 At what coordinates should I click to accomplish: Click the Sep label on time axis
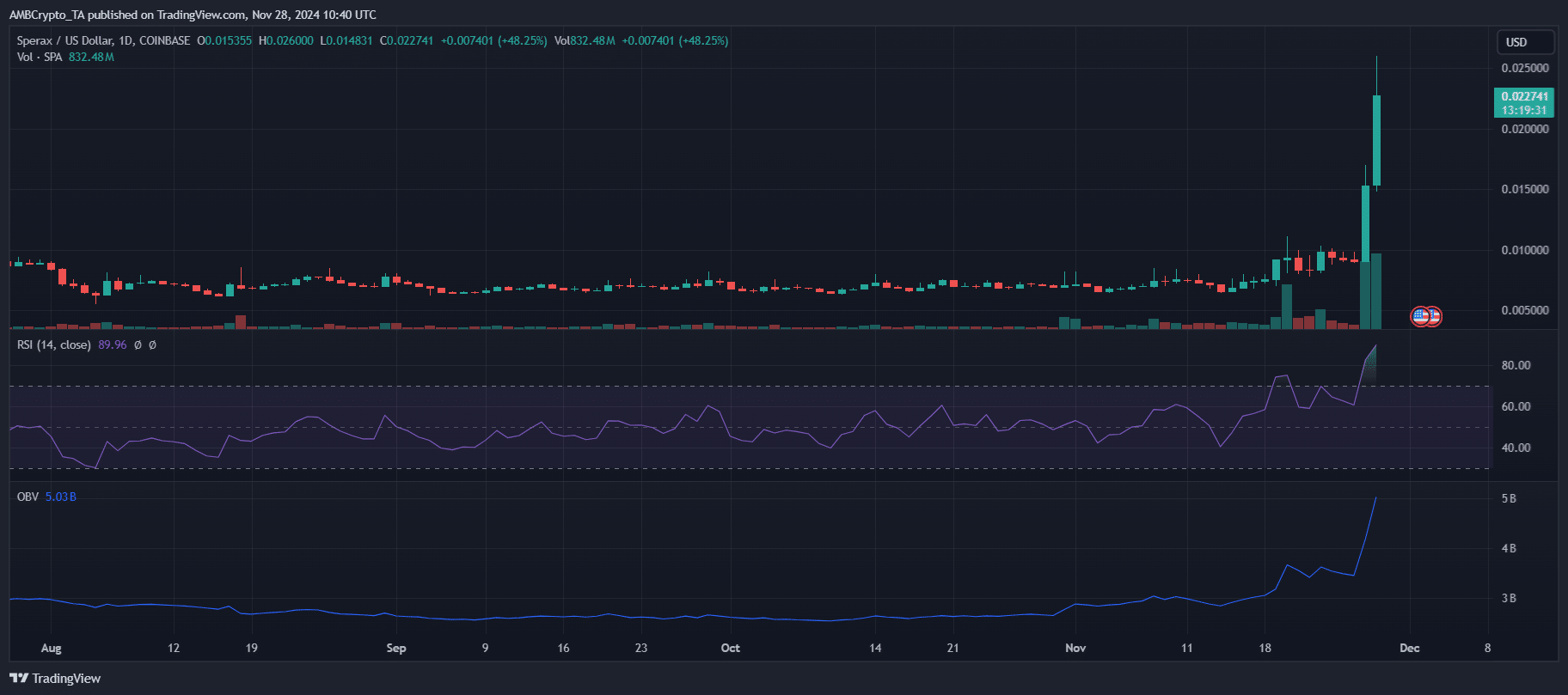[396, 648]
